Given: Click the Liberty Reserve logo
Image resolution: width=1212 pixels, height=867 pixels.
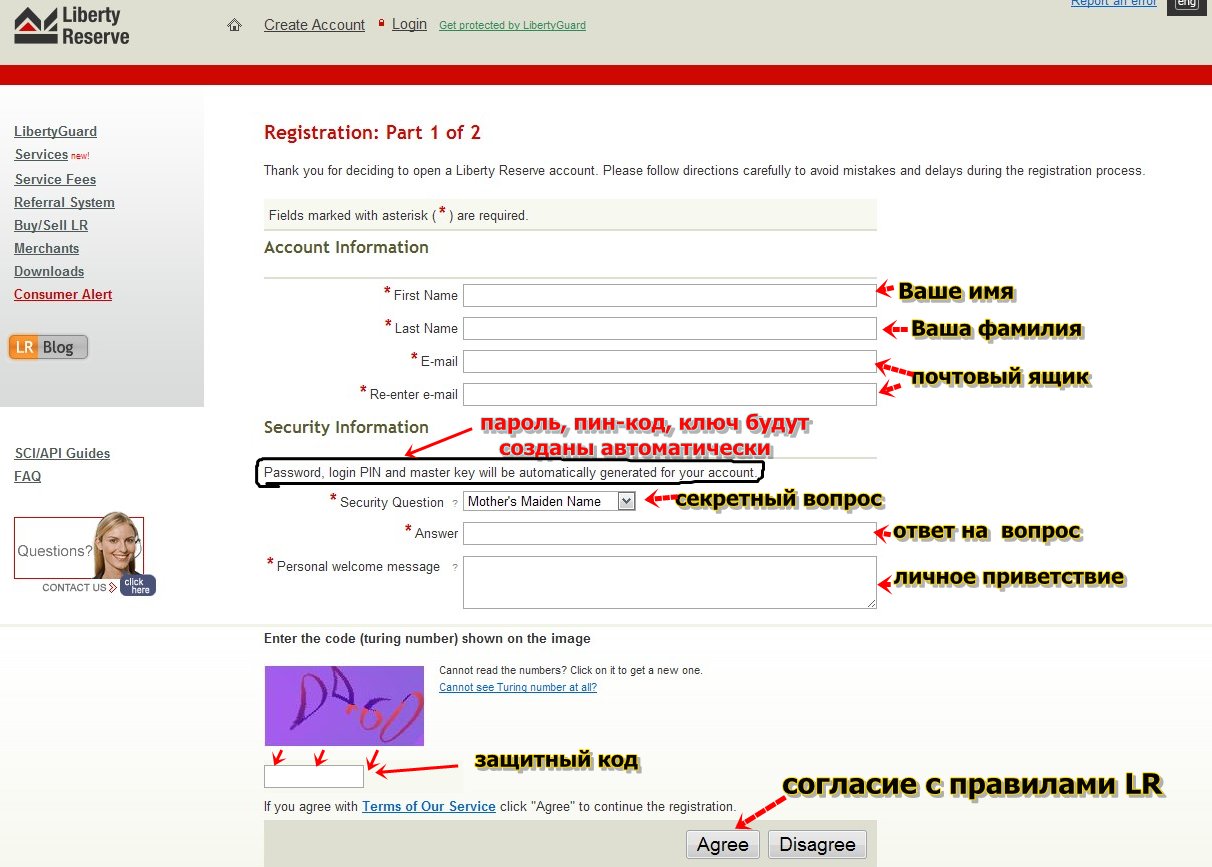Looking at the screenshot, I should 72,26.
